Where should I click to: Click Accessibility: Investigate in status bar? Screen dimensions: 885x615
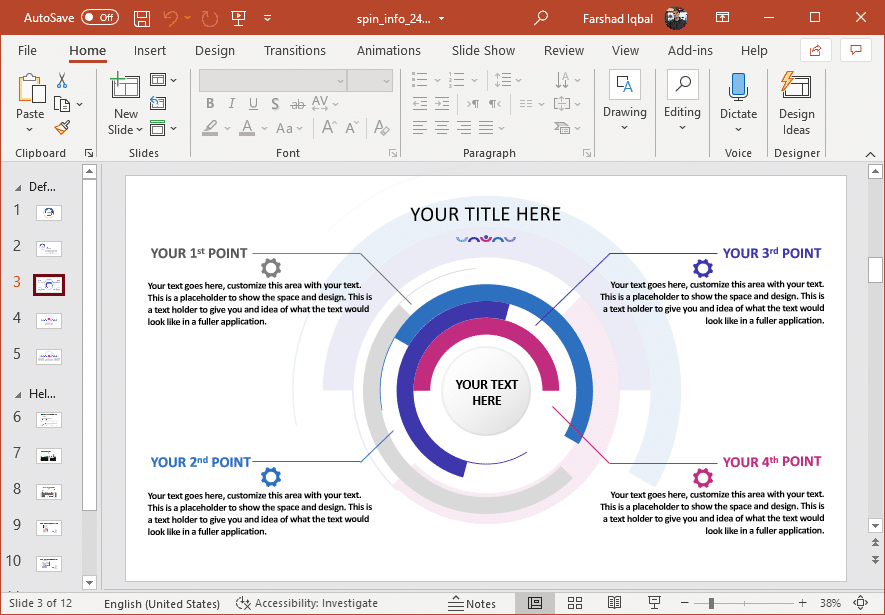point(307,603)
